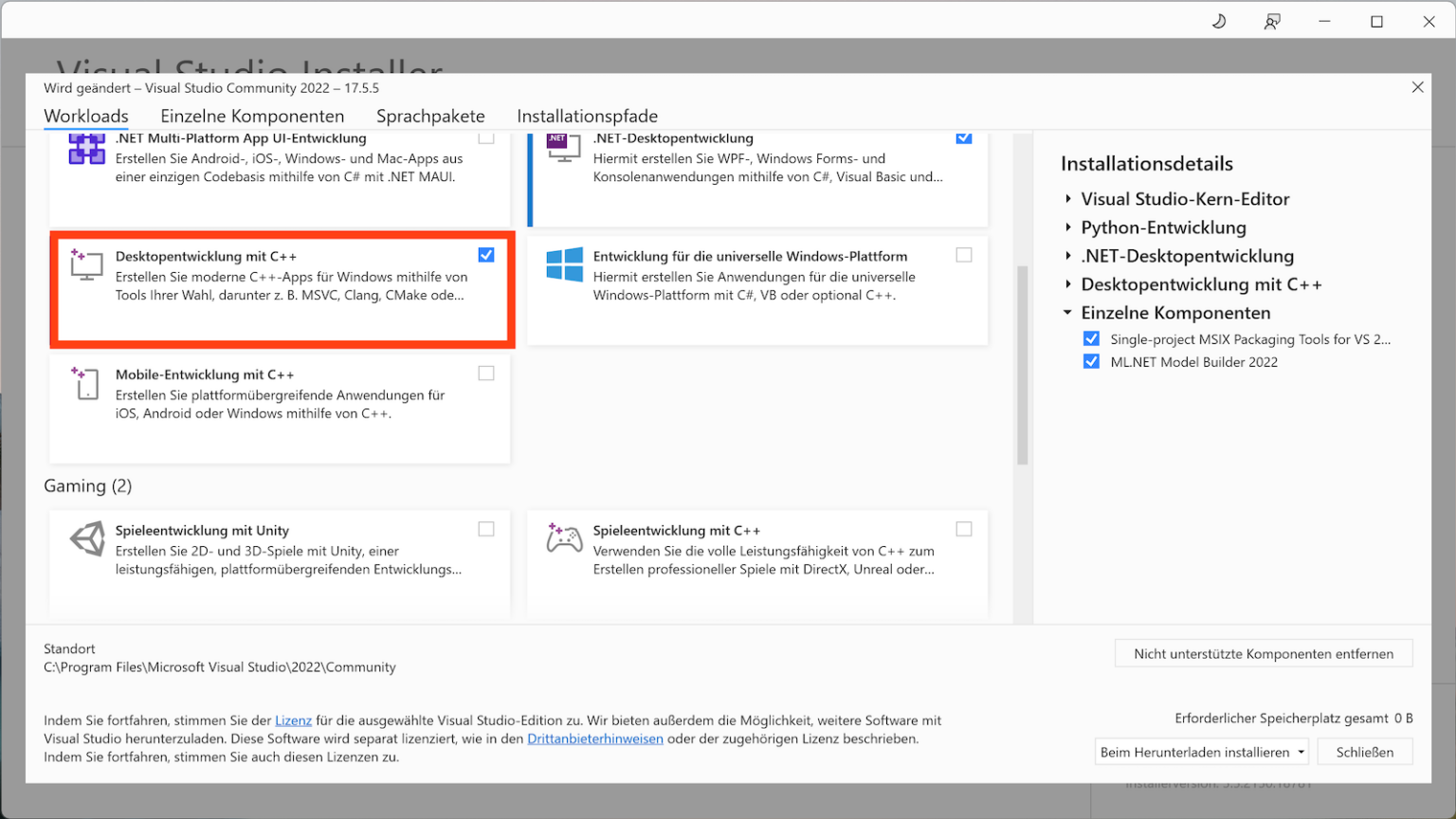
Task: Click the workloads list vertical scrollbar
Action: (1023, 366)
